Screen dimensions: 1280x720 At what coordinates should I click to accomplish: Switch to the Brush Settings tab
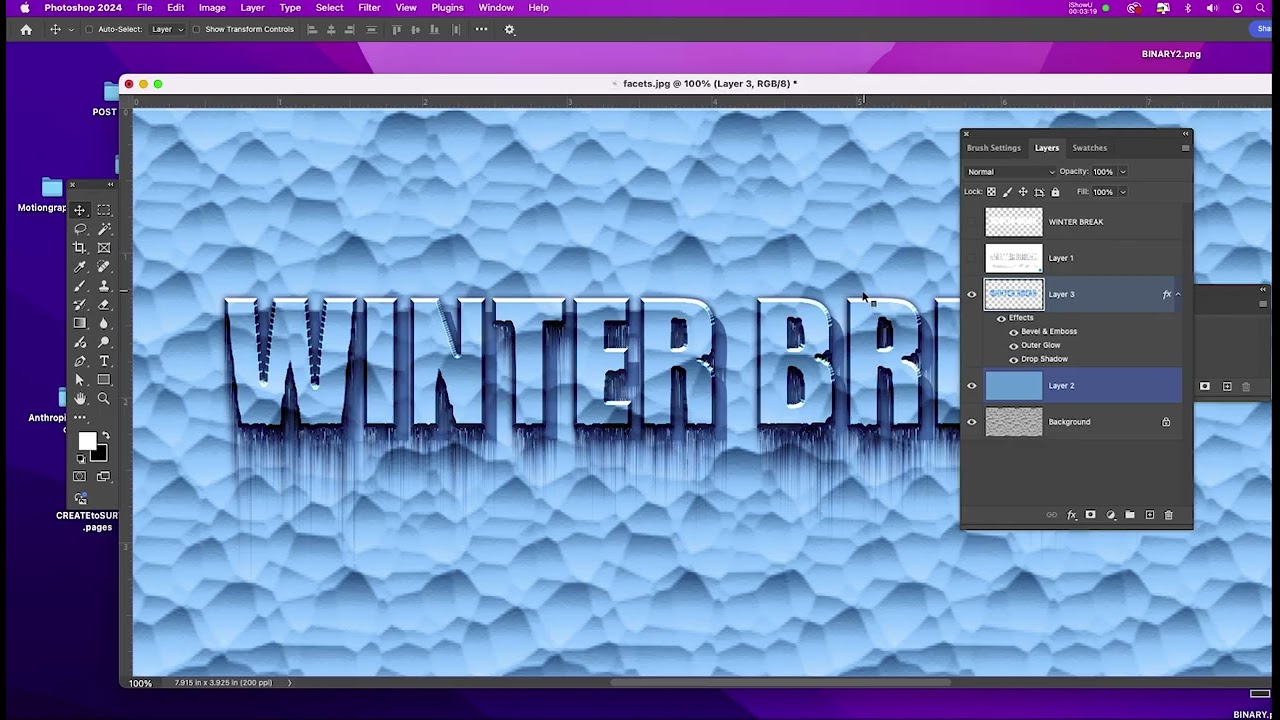[994, 148]
